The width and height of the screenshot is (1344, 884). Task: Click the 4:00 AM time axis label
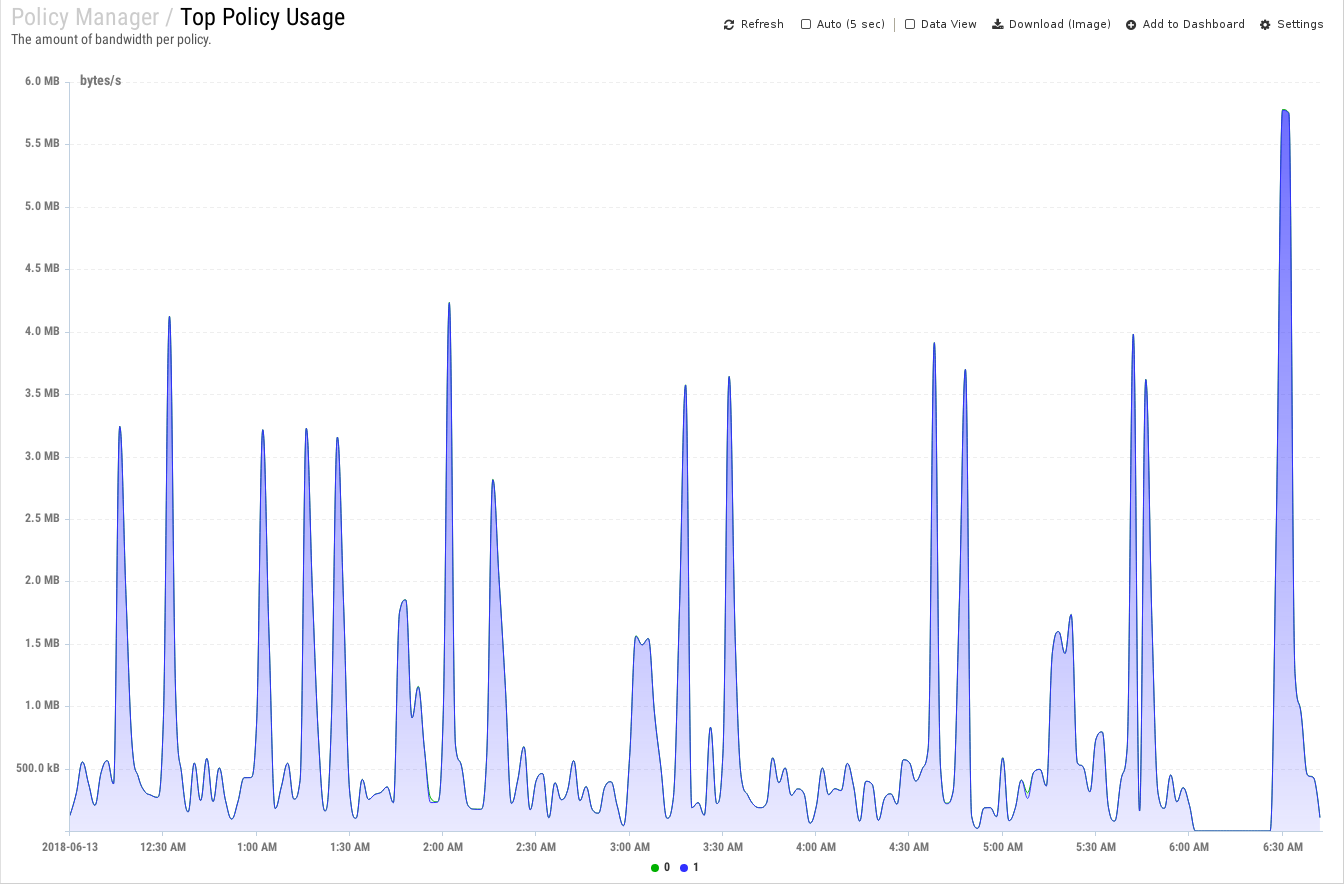816,847
